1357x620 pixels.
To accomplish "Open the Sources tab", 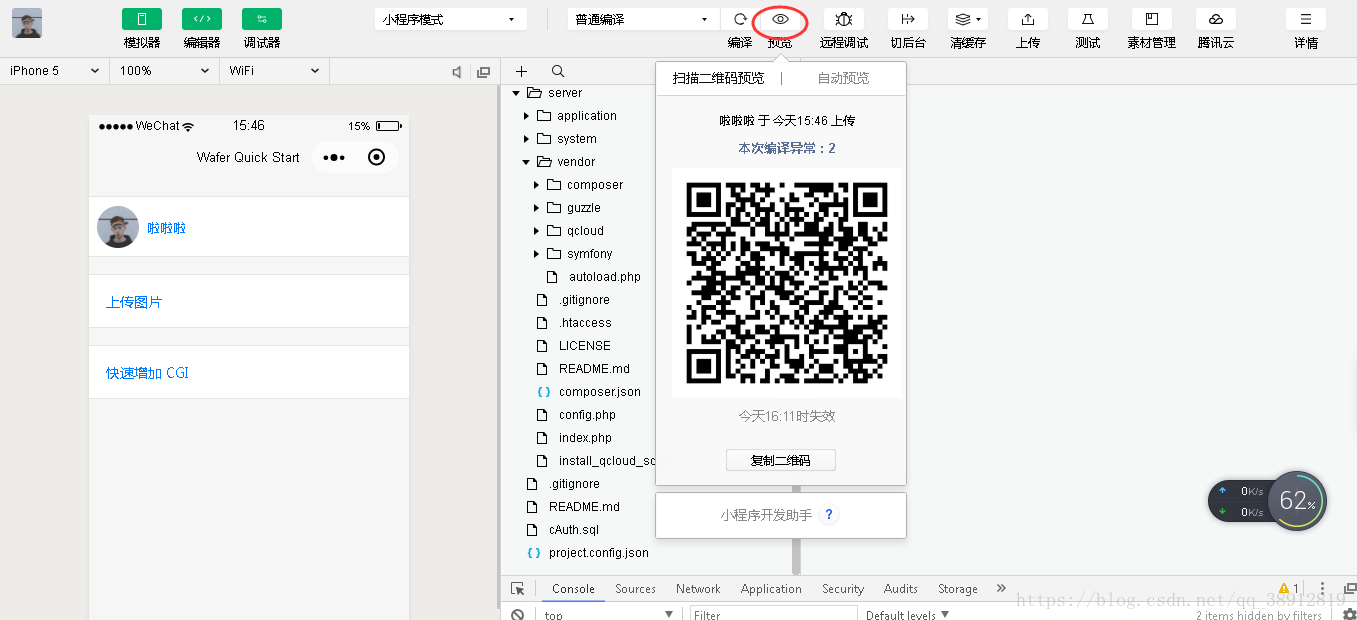I will 635,589.
